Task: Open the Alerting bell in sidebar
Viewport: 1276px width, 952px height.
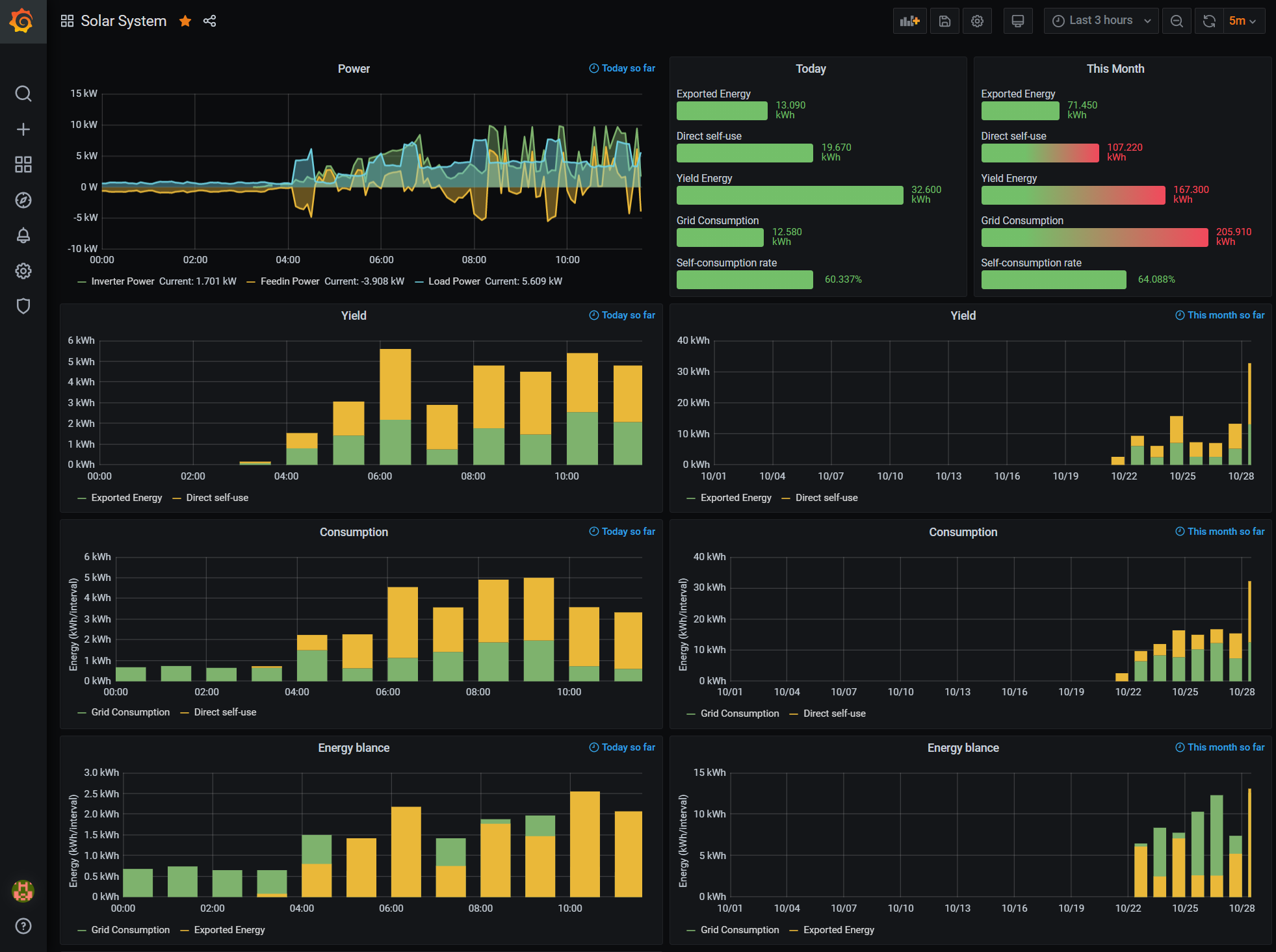Action: click(x=23, y=235)
